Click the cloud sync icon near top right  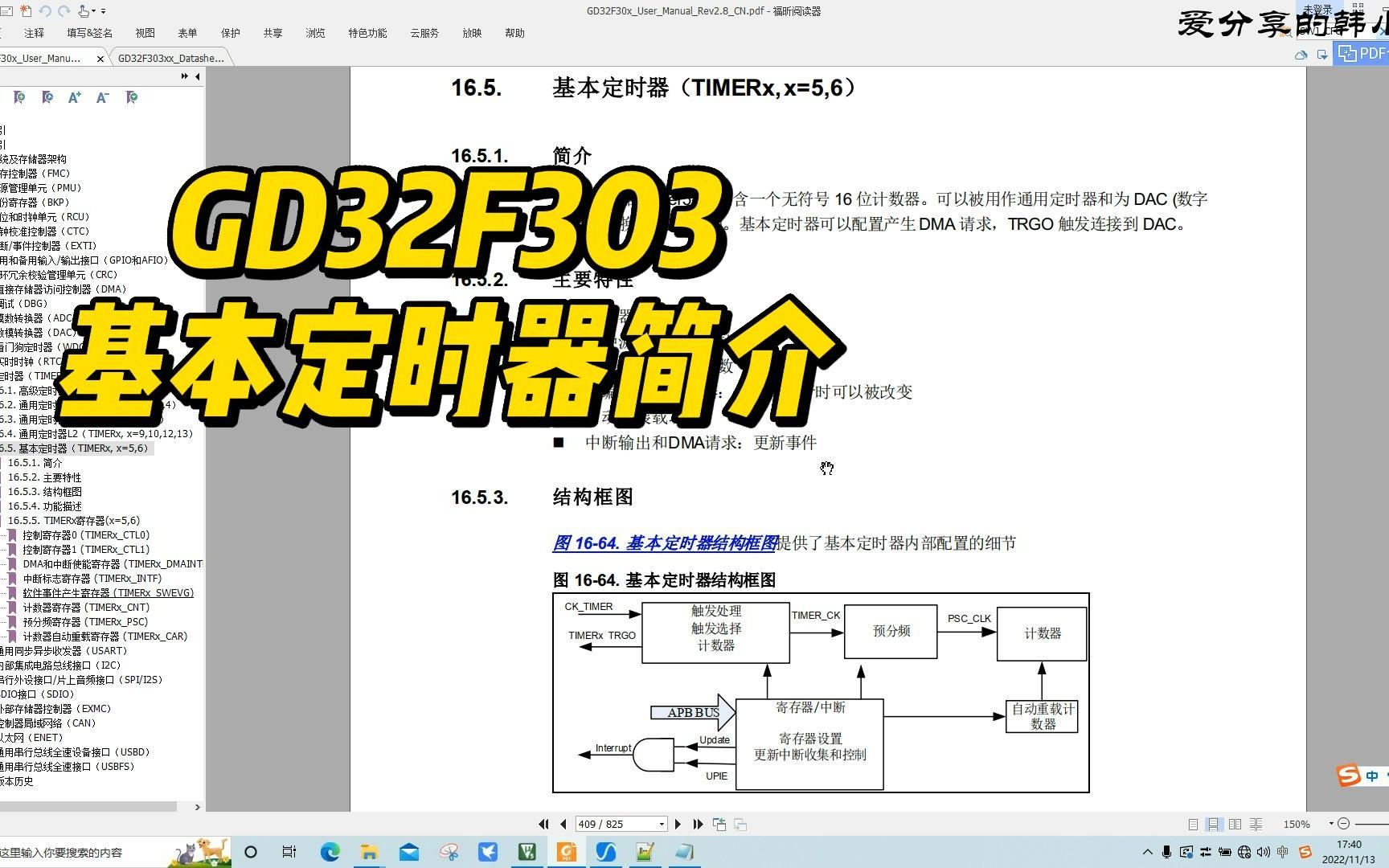1301,54
